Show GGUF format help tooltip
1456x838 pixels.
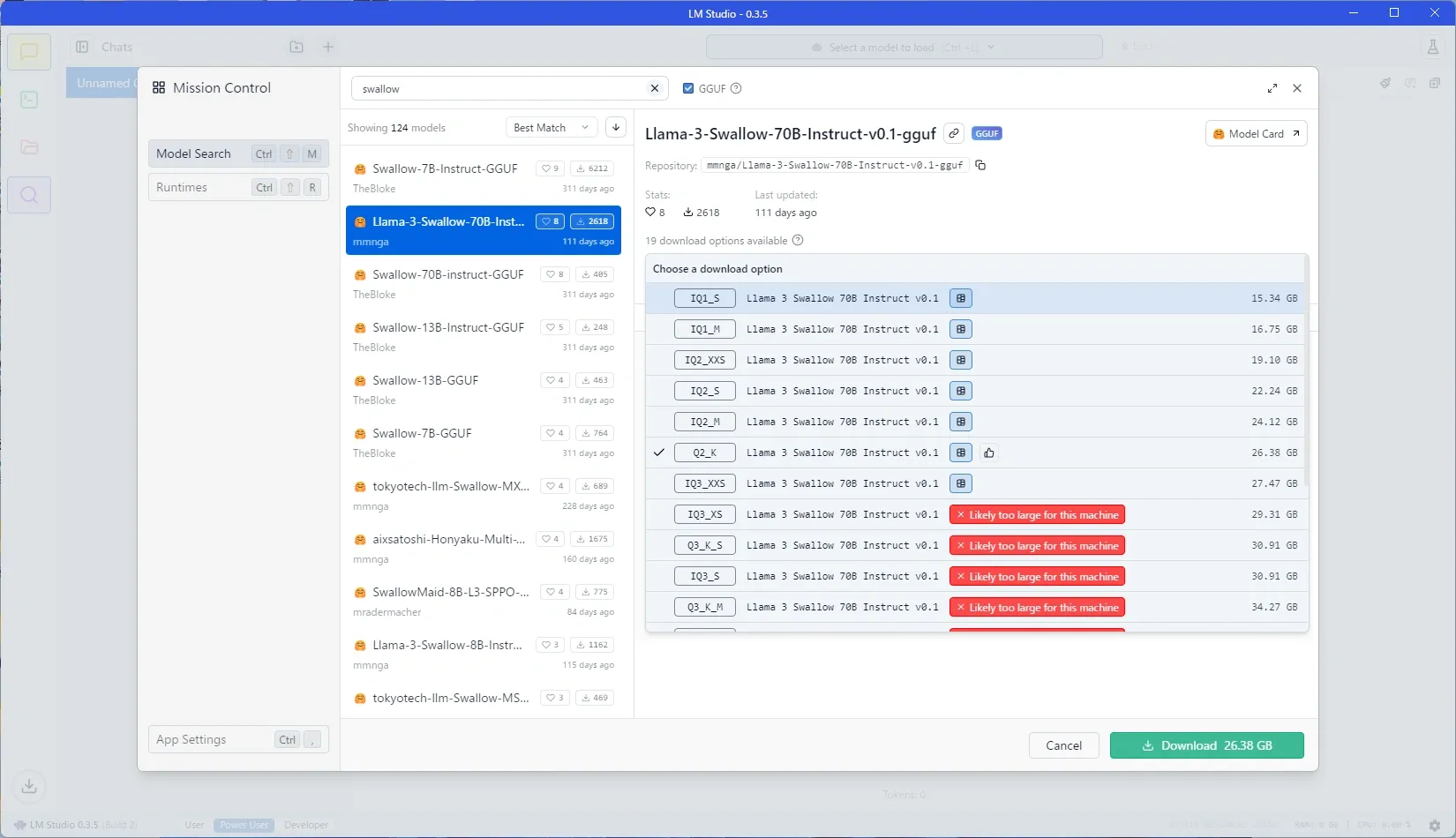(736, 88)
